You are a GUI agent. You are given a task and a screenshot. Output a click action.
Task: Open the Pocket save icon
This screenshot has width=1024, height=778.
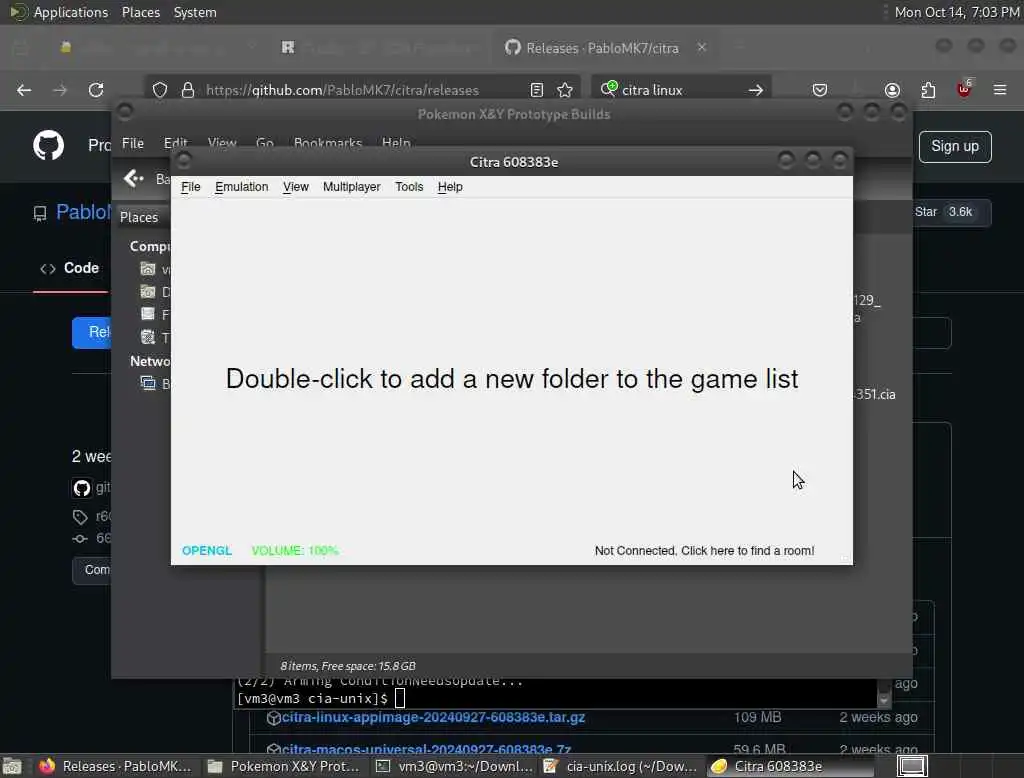pyautogui.click(x=820, y=90)
